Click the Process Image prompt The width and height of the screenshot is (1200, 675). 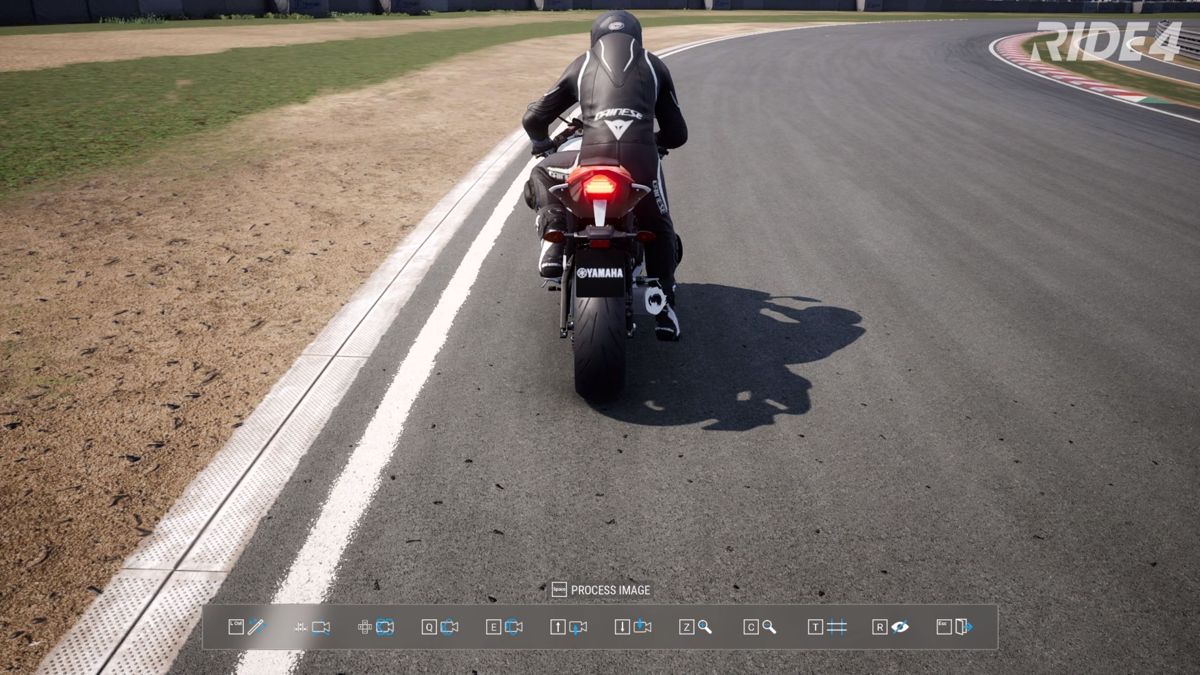tap(601, 590)
